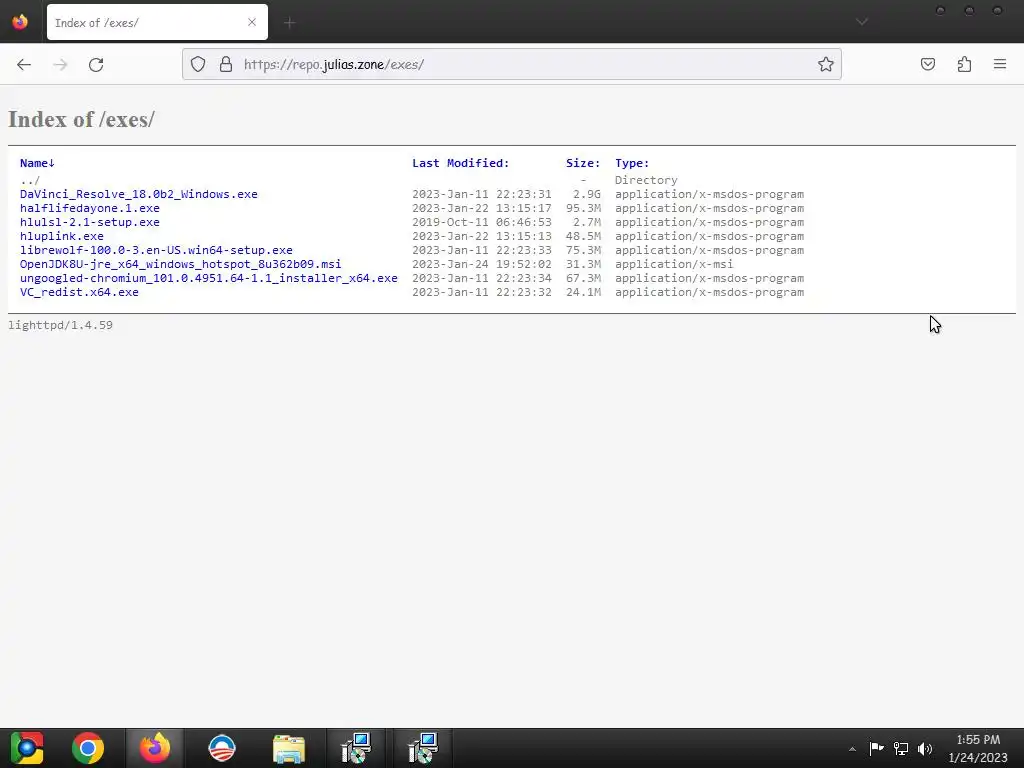
Task: Open a new tab
Action: (x=289, y=23)
